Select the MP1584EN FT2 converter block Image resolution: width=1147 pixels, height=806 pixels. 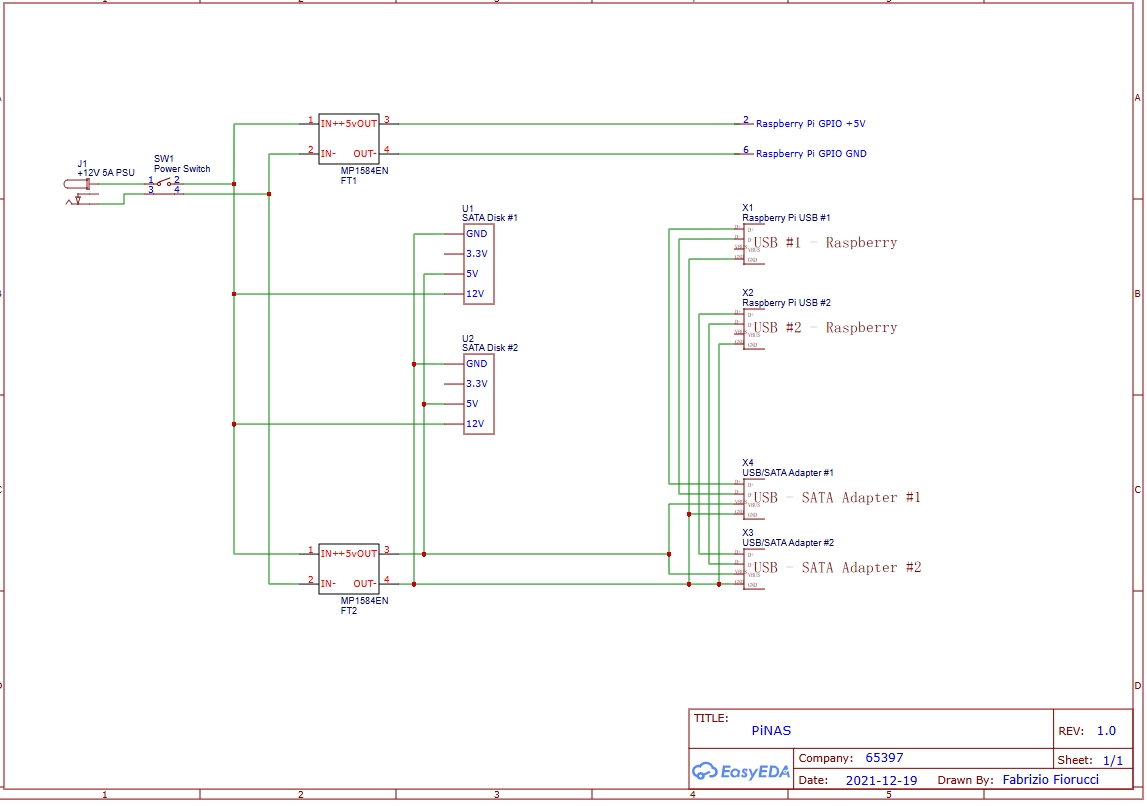point(349,568)
